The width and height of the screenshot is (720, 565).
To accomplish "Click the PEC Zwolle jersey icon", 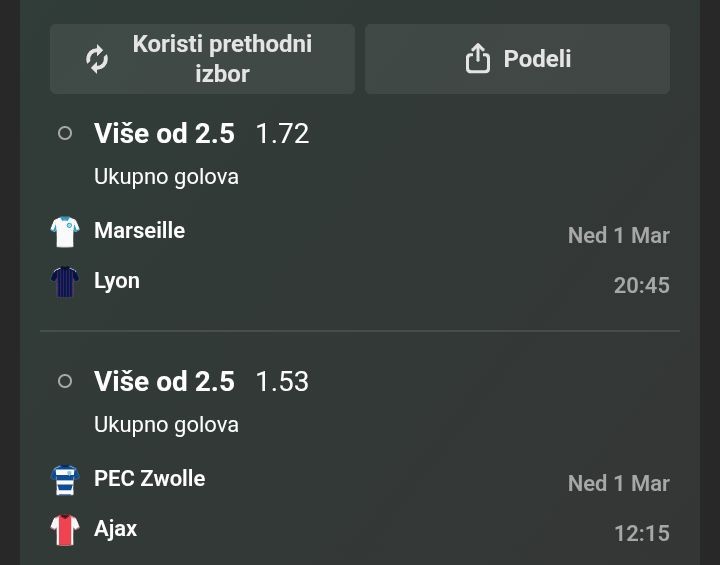I will pyautogui.click(x=65, y=479).
